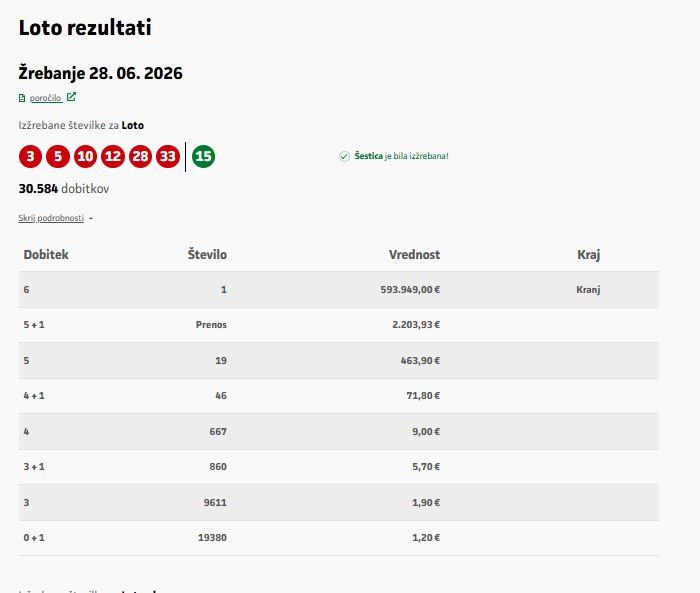
Task: Click the drawn number ball 33
Action: pos(168,156)
